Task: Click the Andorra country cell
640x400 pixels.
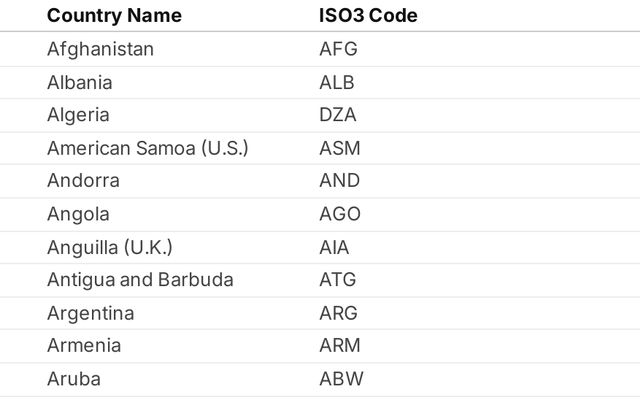Action: (x=83, y=181)
